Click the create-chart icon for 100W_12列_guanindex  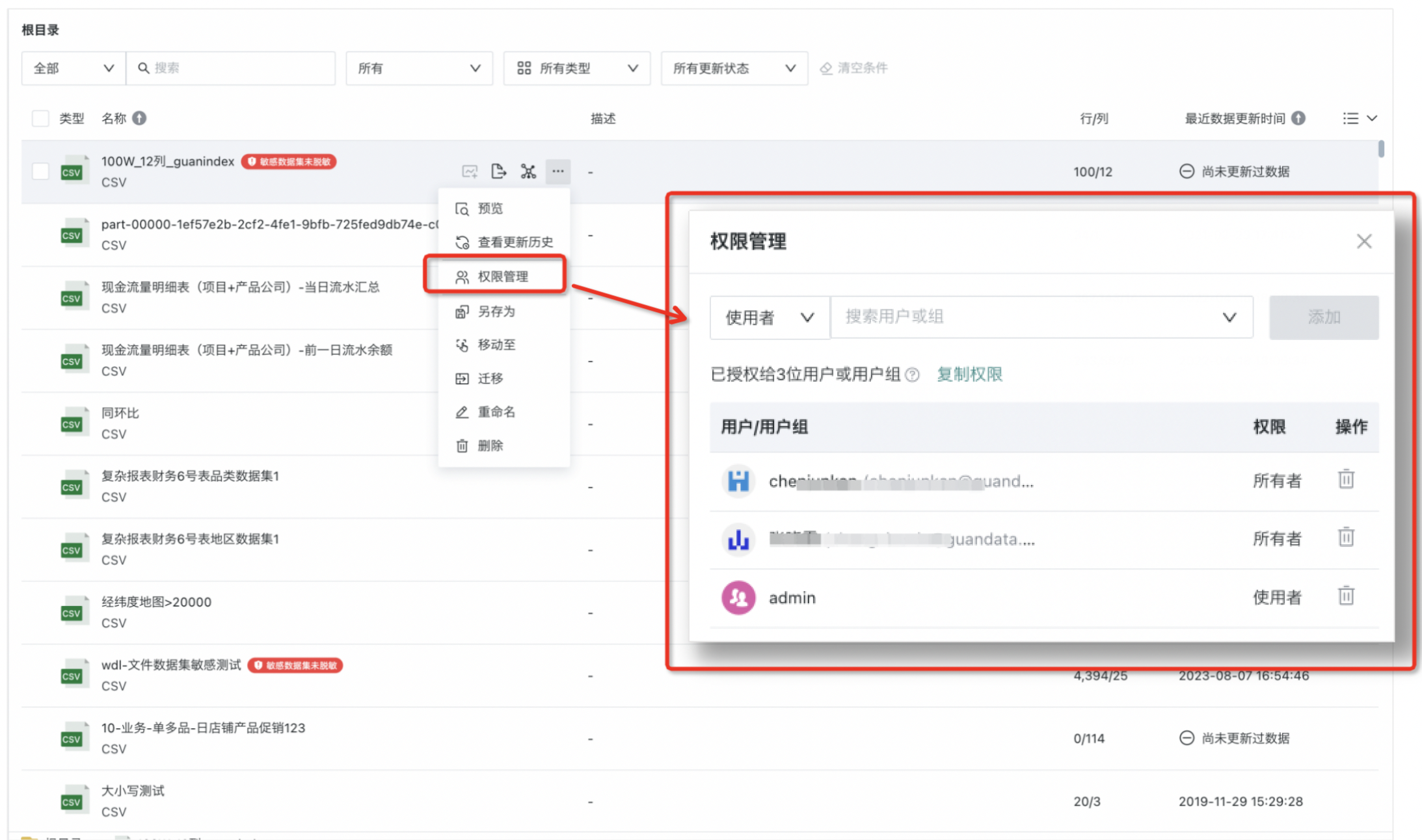click(469, 171)
